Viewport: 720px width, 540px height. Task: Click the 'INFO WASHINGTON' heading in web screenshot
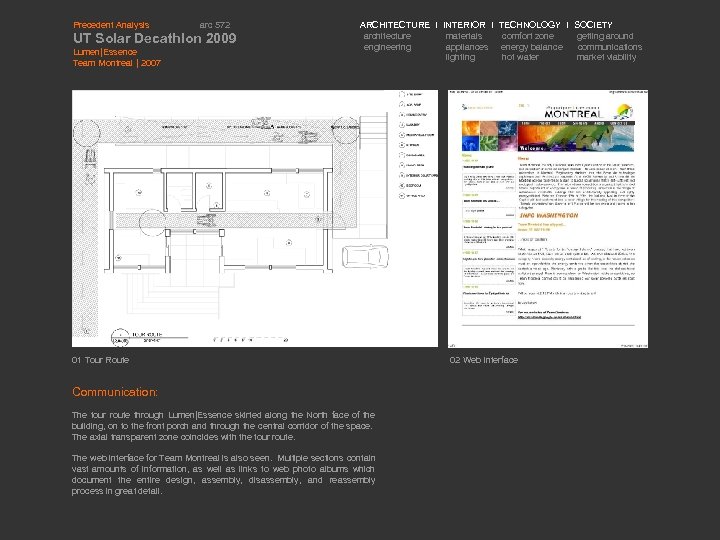(549, 215)
